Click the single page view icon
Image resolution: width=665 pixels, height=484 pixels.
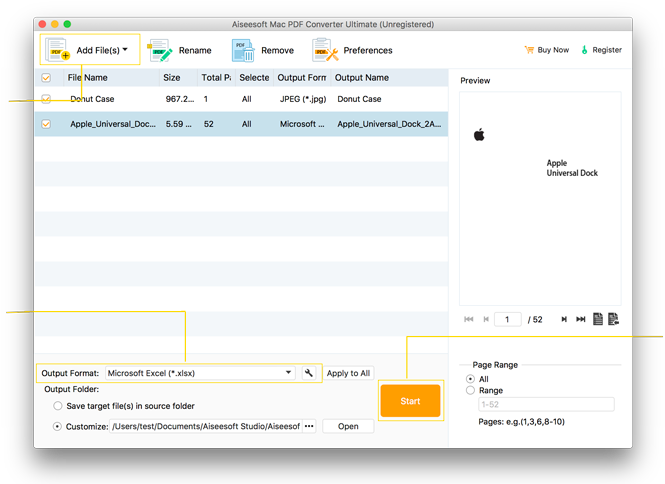598,319
